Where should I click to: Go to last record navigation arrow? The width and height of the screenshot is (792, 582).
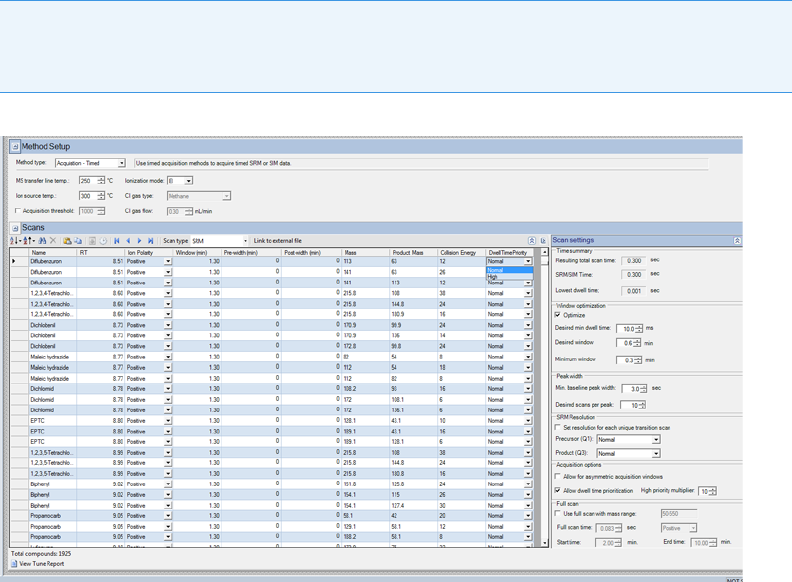pyautogui.click(x=151, y=241)
